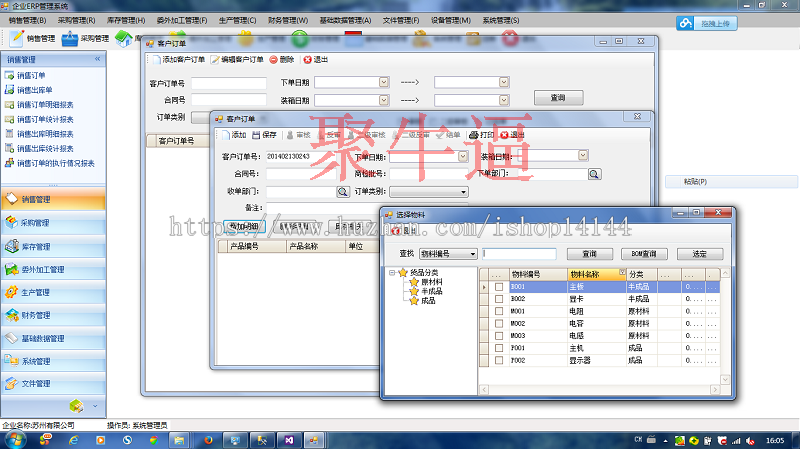
Task: Click 退出 in the back 客户订单 window toolbar
Action: coord(315,60)
